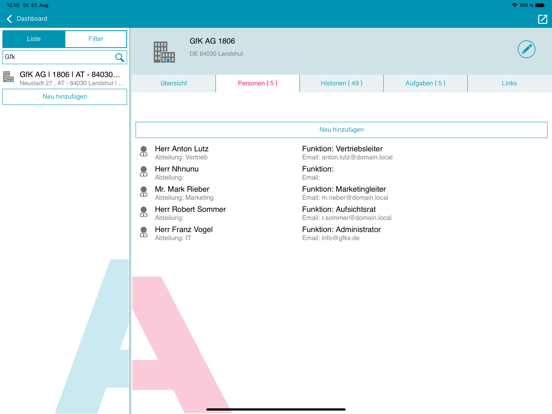Tap the Wi-Fi icon in the status bar
The height and width of the screenshot is (414, 552).
[x=514, y=5]
